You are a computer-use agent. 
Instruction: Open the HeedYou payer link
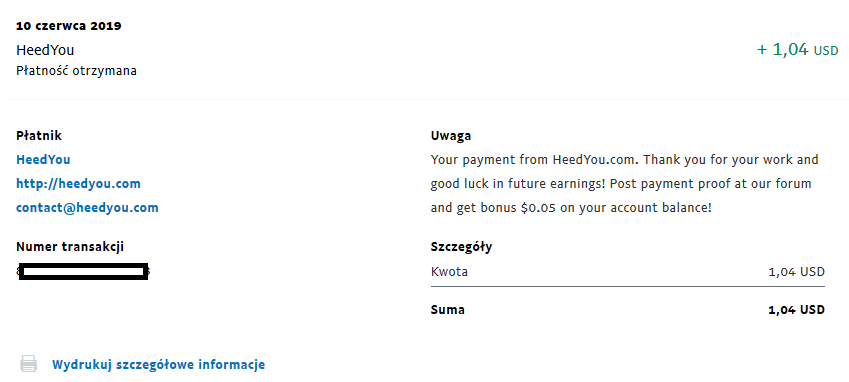(x=43, y=160)
